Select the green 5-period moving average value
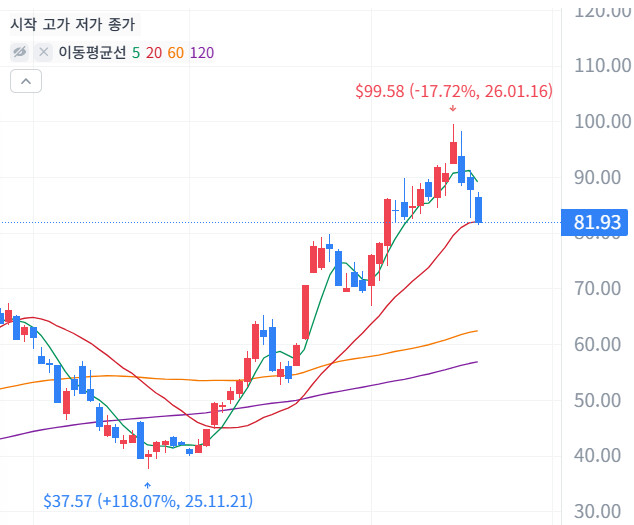Image resolution: width=634 pixels, height=525 pixels. click(136, 53)
